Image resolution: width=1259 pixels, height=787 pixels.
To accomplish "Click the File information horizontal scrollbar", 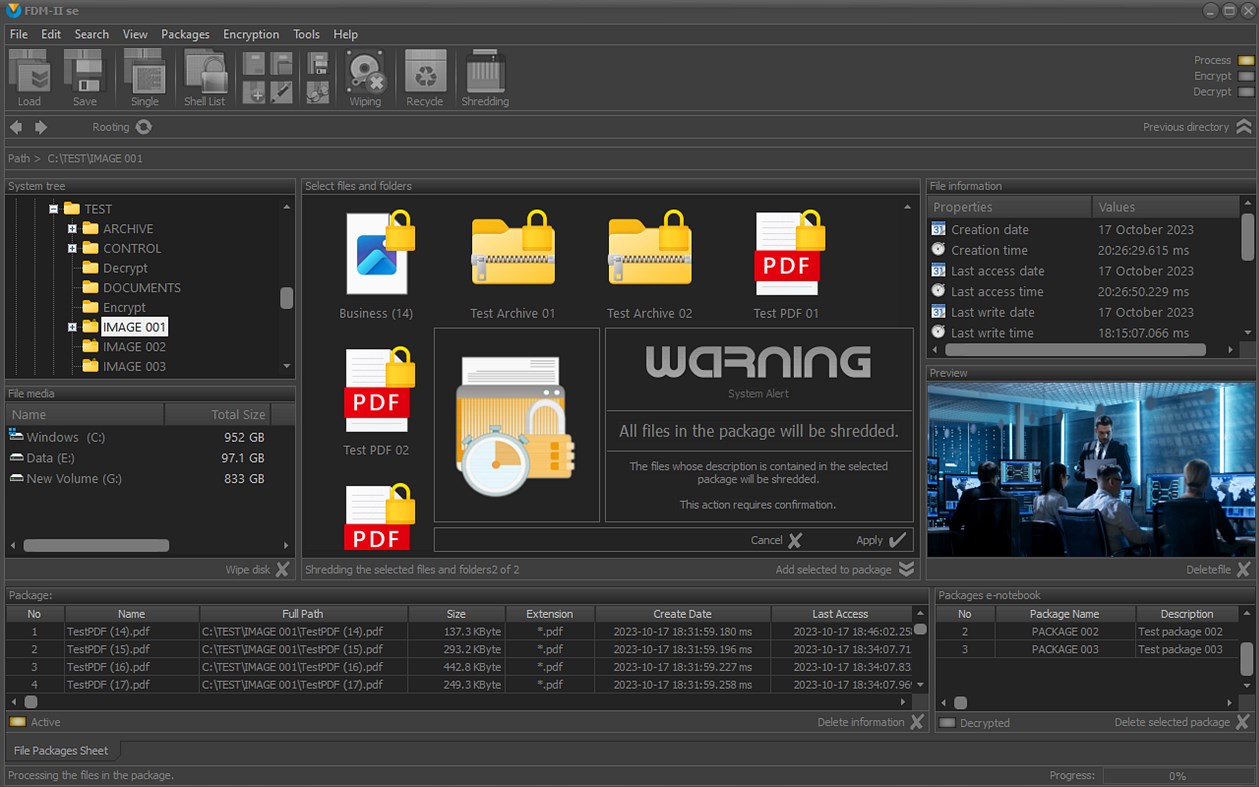I will pyautogui.click(x=1075, y=351).
